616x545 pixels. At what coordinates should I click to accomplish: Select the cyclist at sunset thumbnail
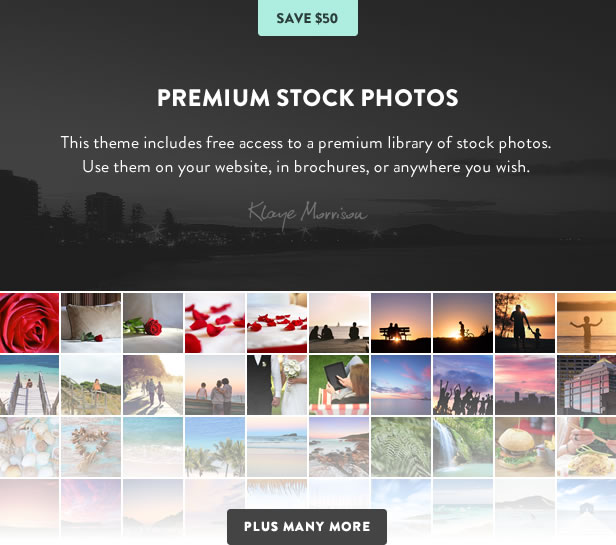point(463,323)
